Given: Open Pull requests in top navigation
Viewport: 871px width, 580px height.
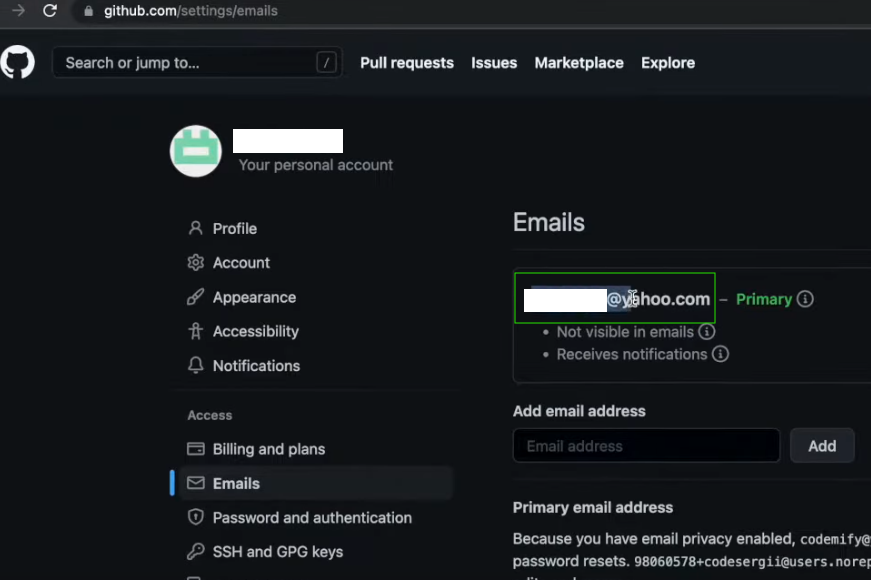Looking at the screenshot, I should (407, 63).
